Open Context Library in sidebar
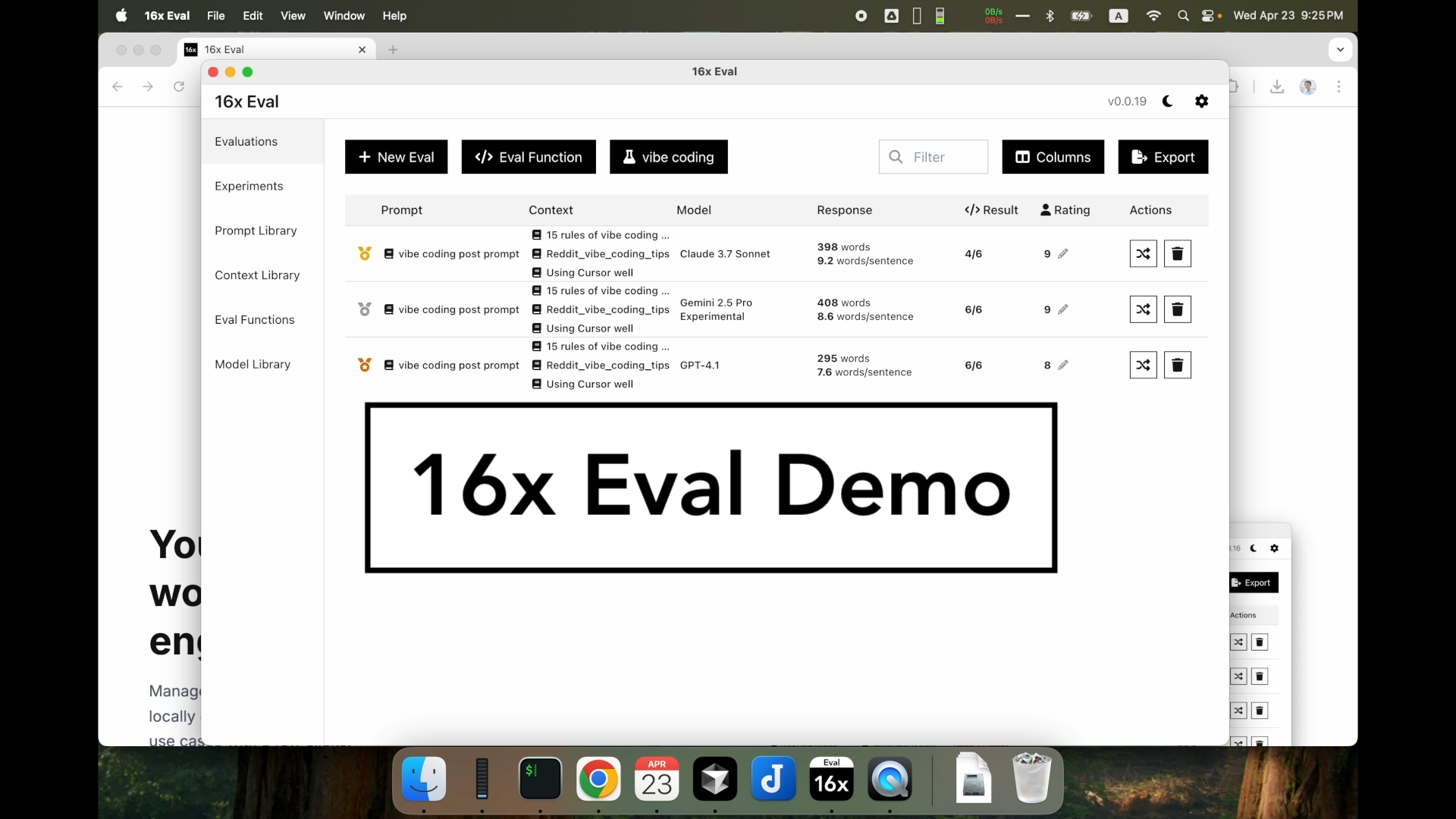This screenshot has width=1456, height=819. (262, 275)
